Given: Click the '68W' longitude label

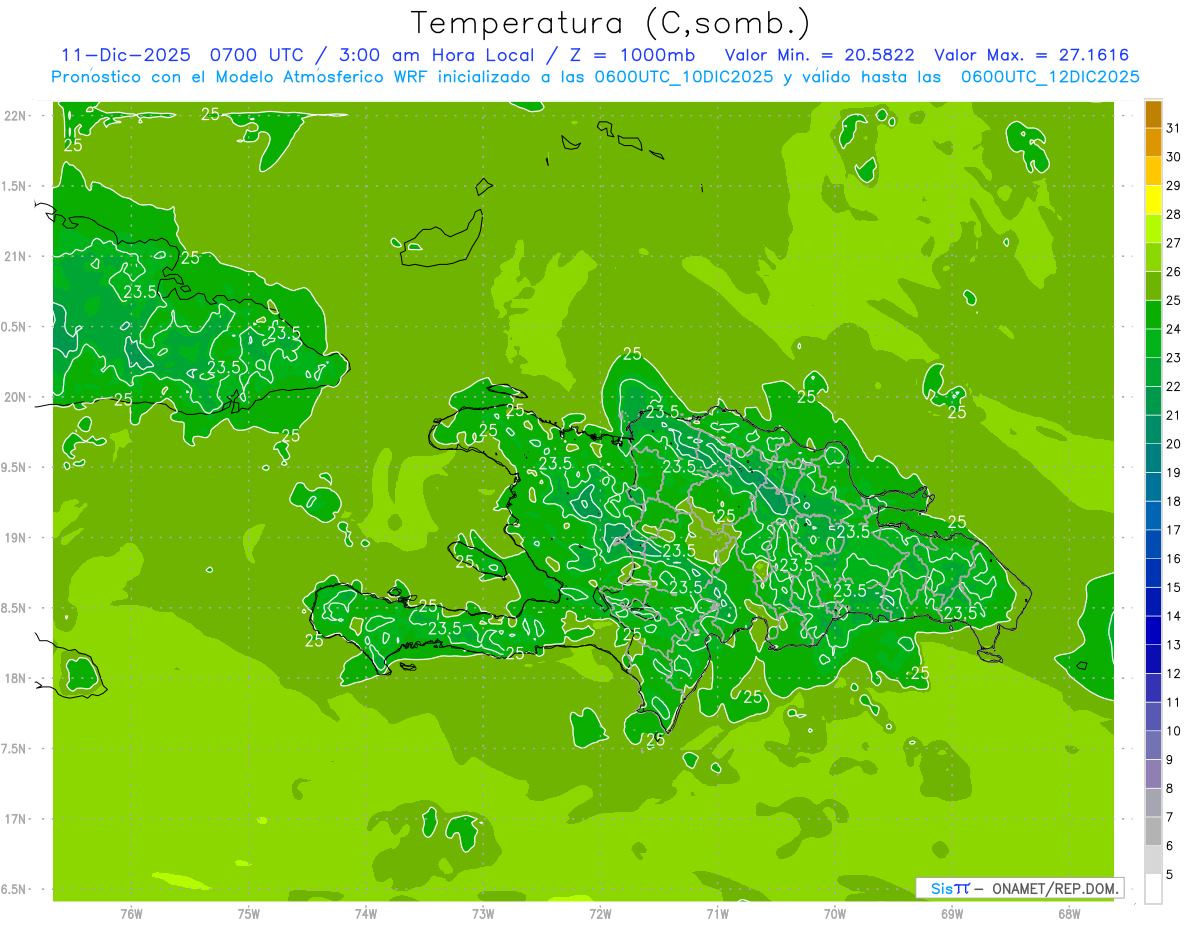Looking at the screenshot, I should point(1069,913).
